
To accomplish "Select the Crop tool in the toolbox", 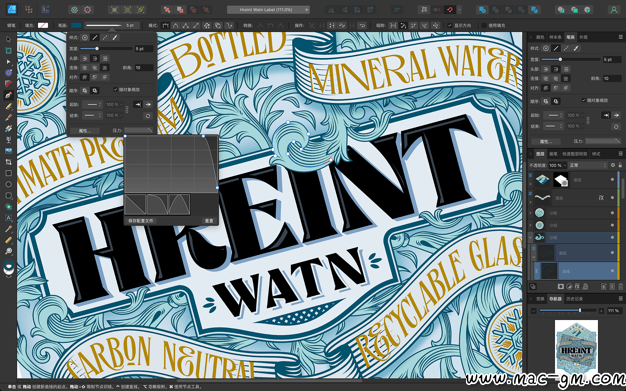I will (8, 162).
